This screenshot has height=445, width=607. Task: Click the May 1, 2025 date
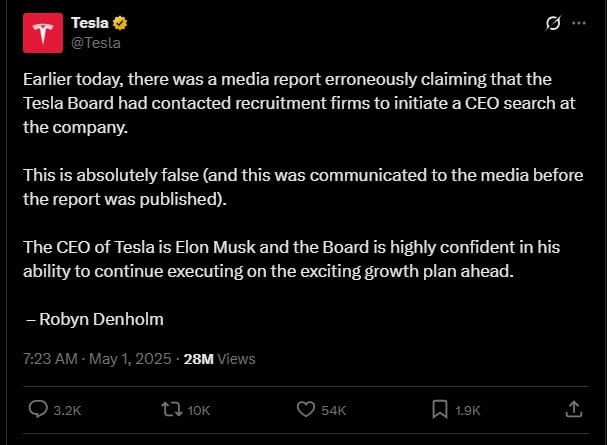130,359
